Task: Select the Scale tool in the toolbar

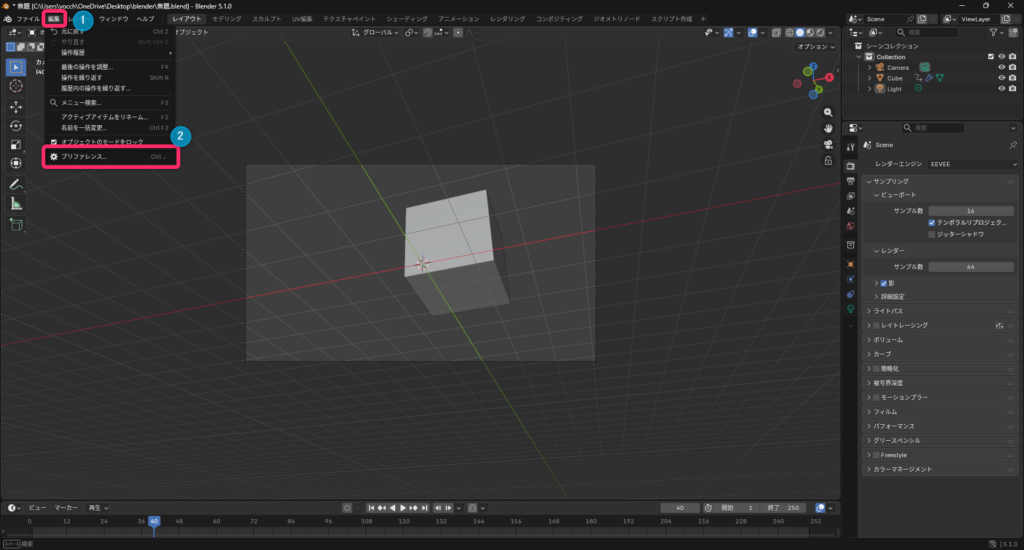Action: 16,144
